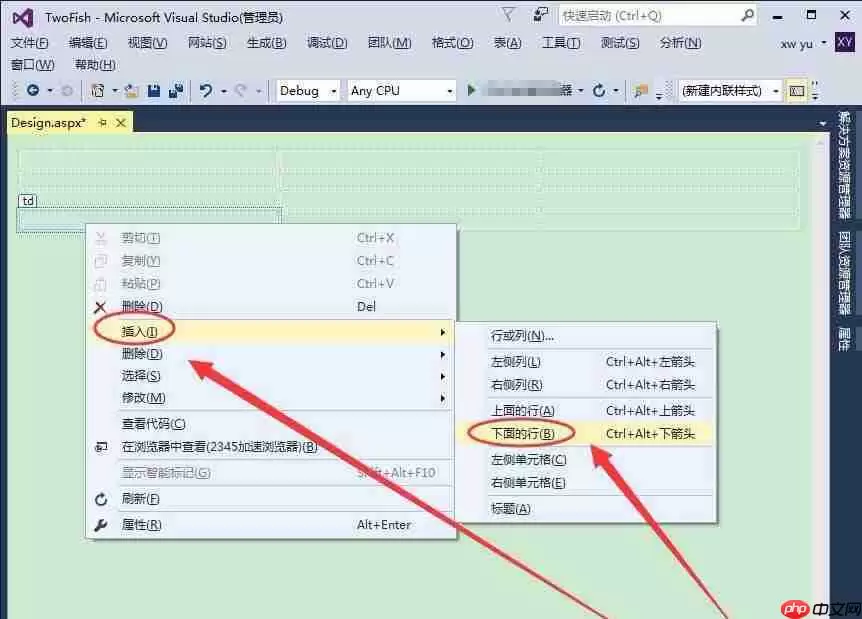
Task: Click the Save button on the toolbar
Action: [151, 90]
